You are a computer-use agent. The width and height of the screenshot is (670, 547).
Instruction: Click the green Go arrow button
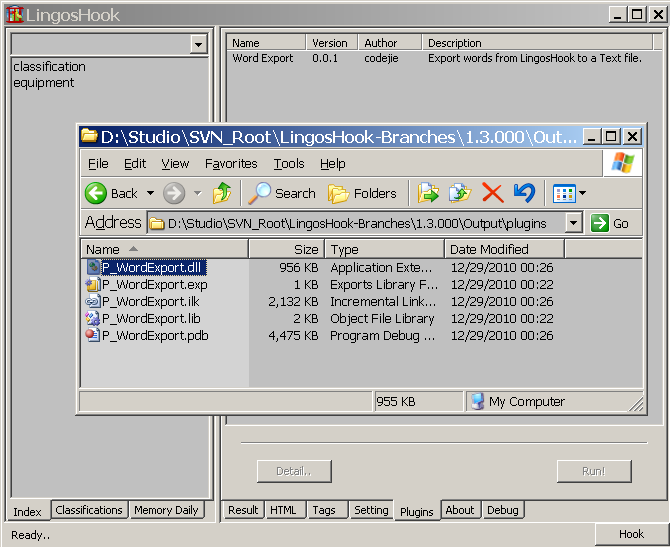coord(599,223)
